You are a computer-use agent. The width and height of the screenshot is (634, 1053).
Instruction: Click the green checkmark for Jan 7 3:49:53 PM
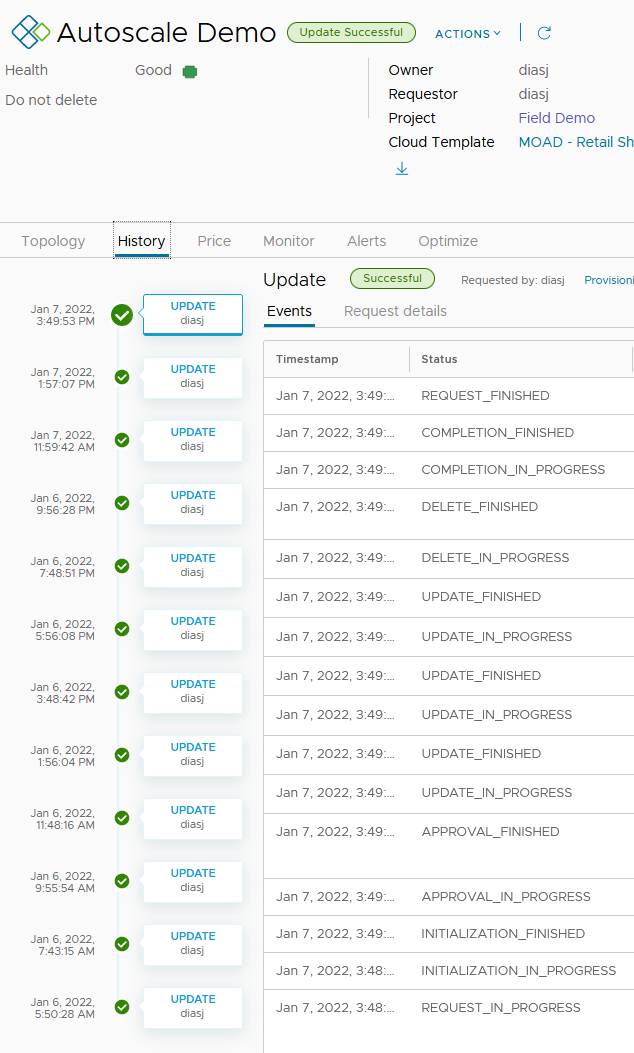click(x=122, y=315)
